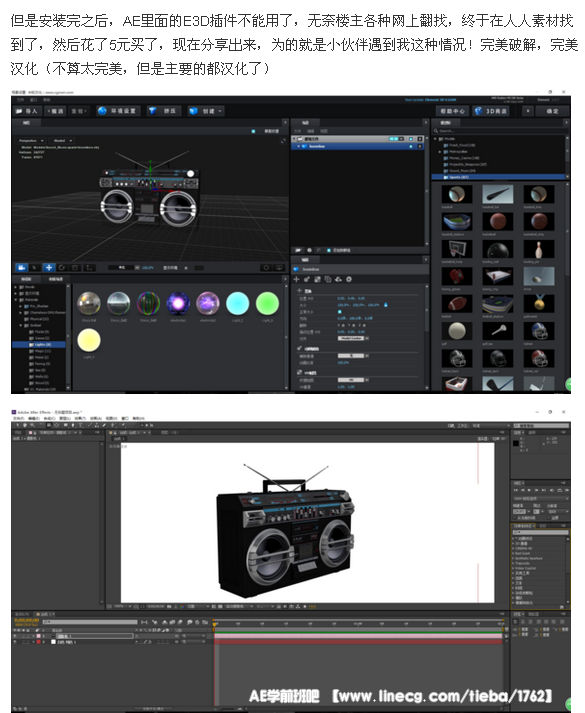
Task: Click the Search field in model browser
Action: (499, 131)
